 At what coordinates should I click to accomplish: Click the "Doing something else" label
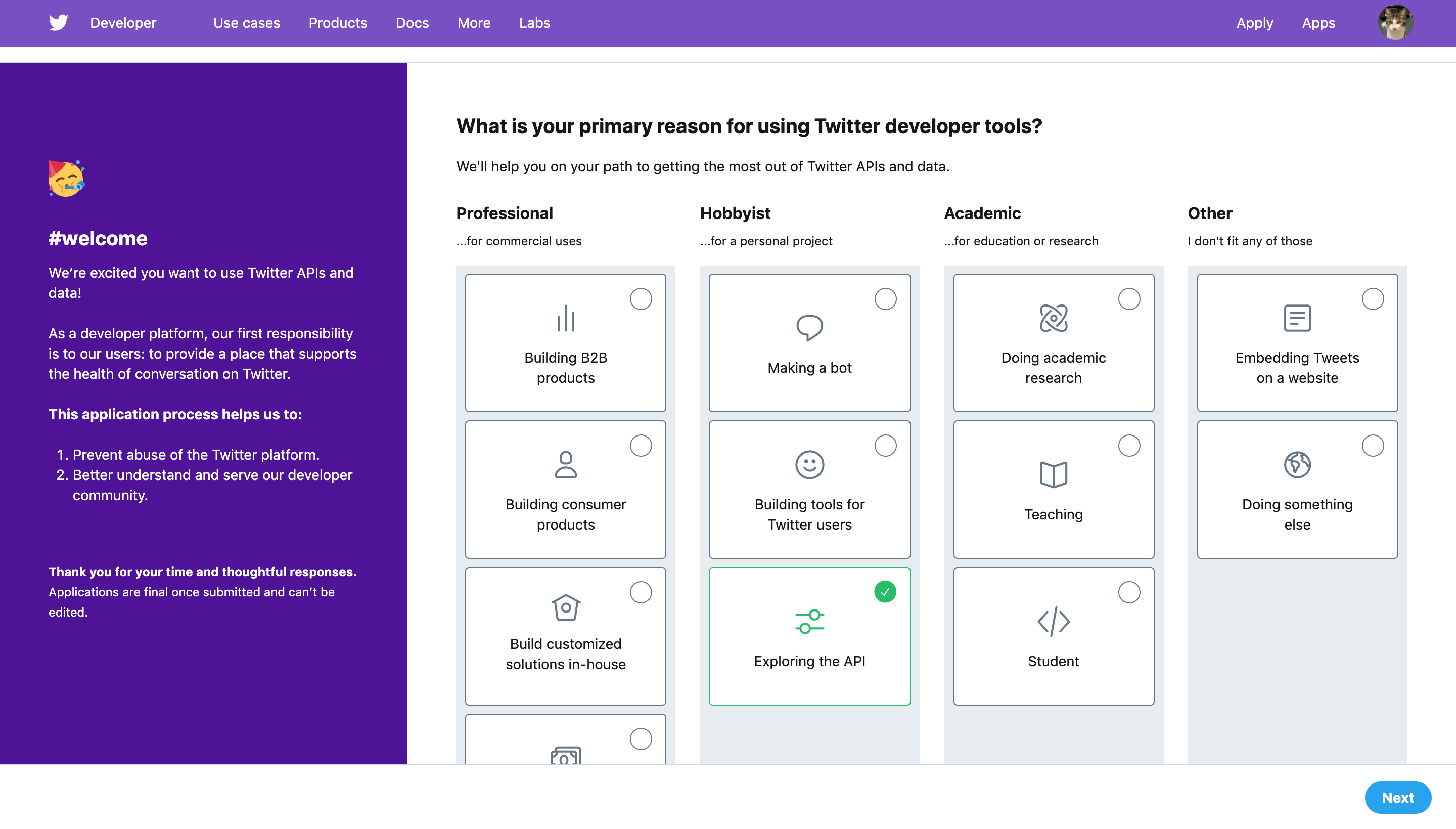click(x=1297, y=515)
